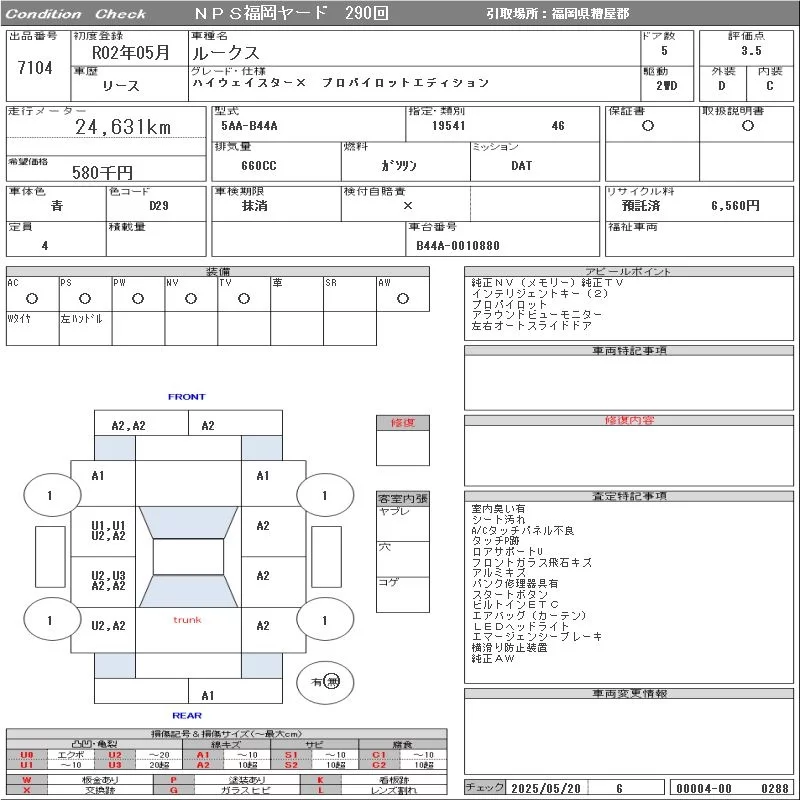Select legend entry "レンズ割れ"
The image size is (800, 800).
pos(393,790)
